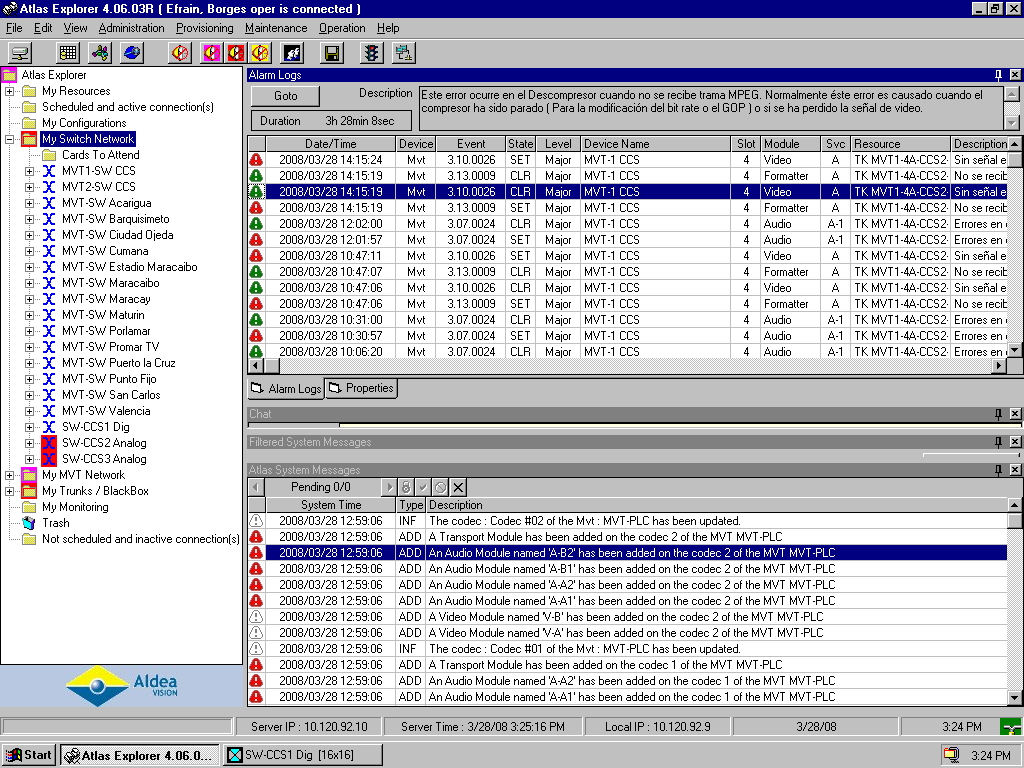
Task: Sort alarms by Date/Time column header
Action: click(x=330, y=144)
